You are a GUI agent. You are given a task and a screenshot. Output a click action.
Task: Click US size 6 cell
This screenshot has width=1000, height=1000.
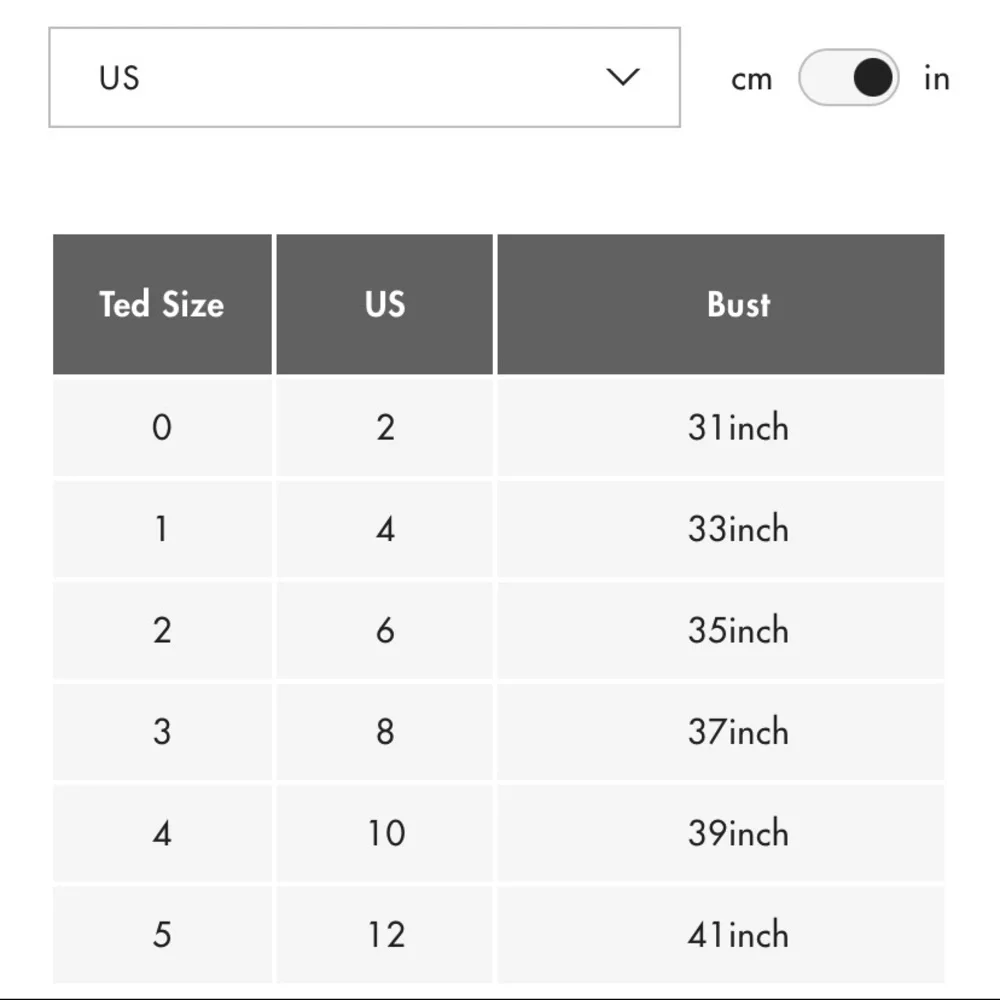(x=385, y=630)
